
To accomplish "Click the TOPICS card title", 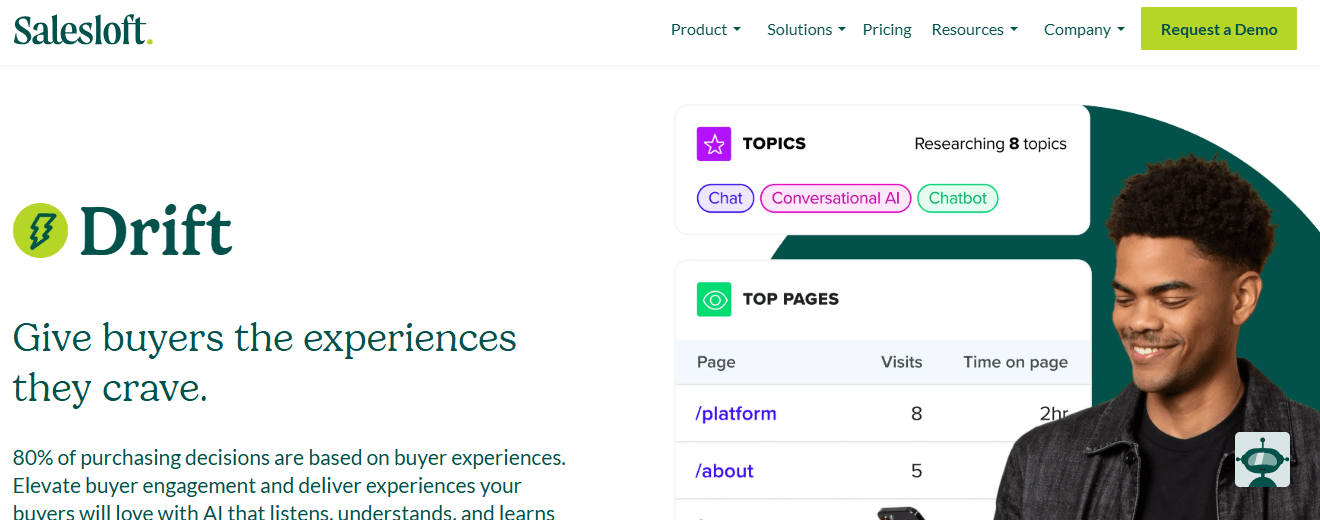I will (774, 144).
